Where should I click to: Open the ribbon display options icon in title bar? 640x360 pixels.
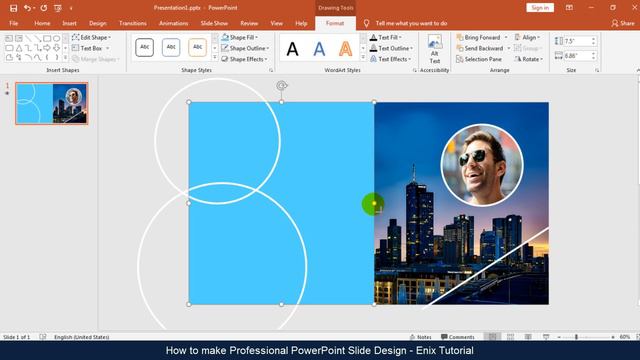pyautogui.click(x=569, y=8)
